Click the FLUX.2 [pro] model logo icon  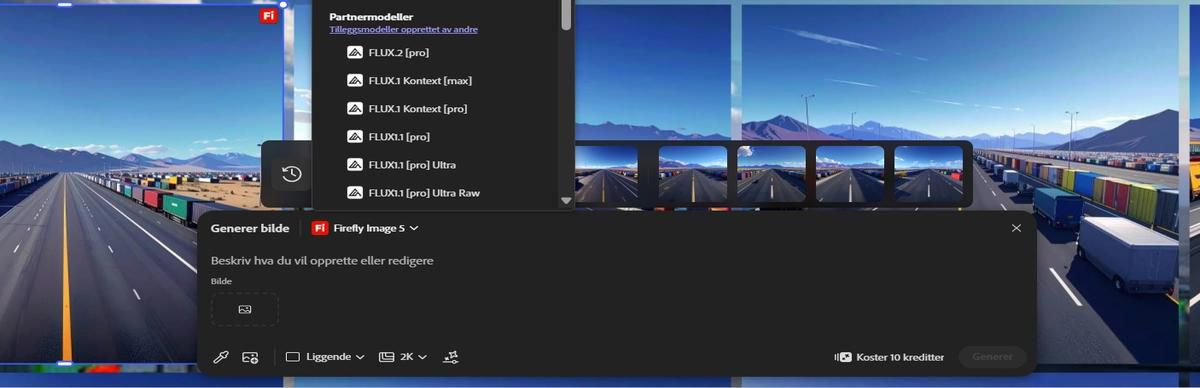click(x=354, y=52)
